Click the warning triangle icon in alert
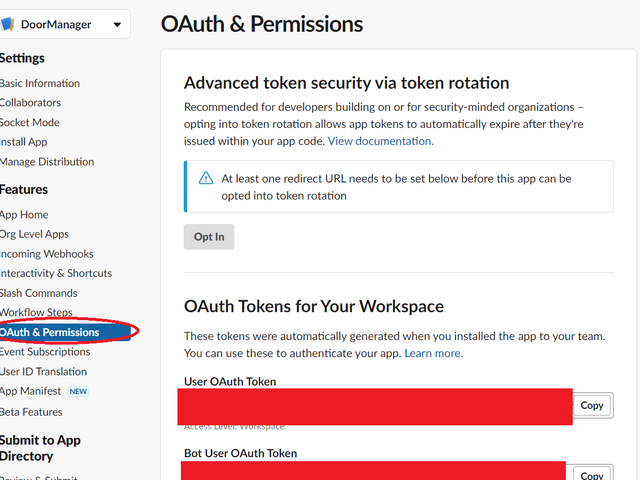 click(206, 179)
